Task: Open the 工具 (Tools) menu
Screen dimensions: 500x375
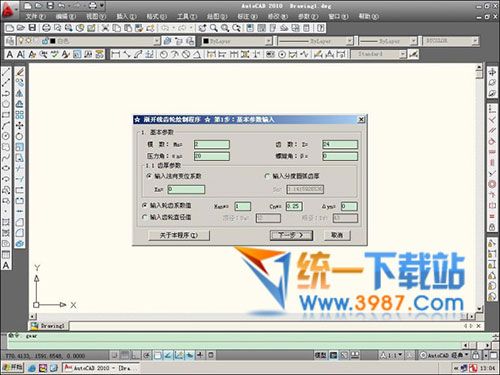Action: pos(187,16)
